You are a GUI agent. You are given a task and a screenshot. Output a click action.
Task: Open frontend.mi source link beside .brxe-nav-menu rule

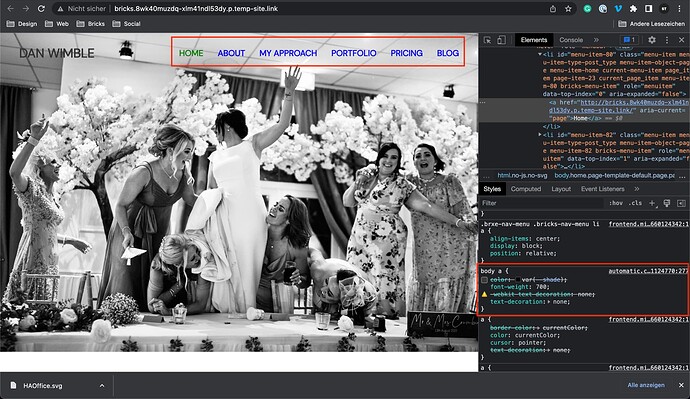(648, 224)
